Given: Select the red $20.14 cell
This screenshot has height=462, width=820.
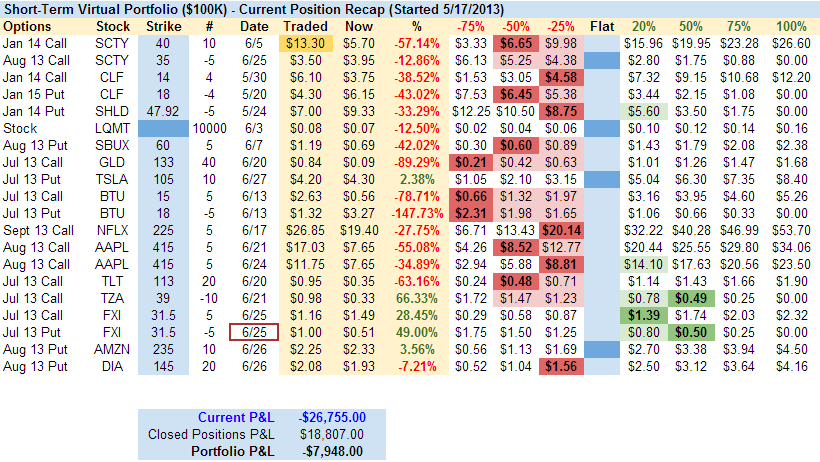Looking at the screenshot, I should pos(561,227).
